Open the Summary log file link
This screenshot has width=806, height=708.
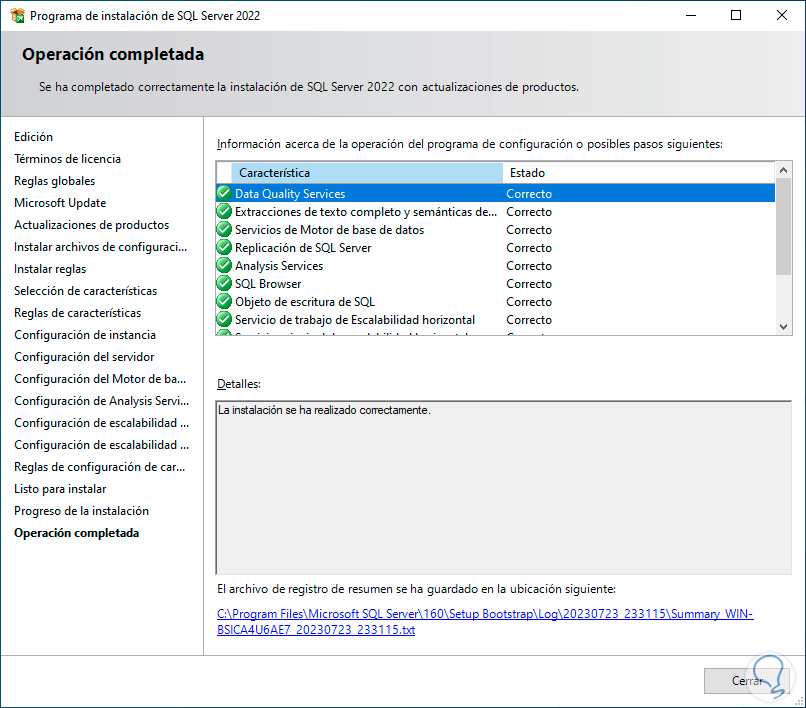click(x=485, y=622)
